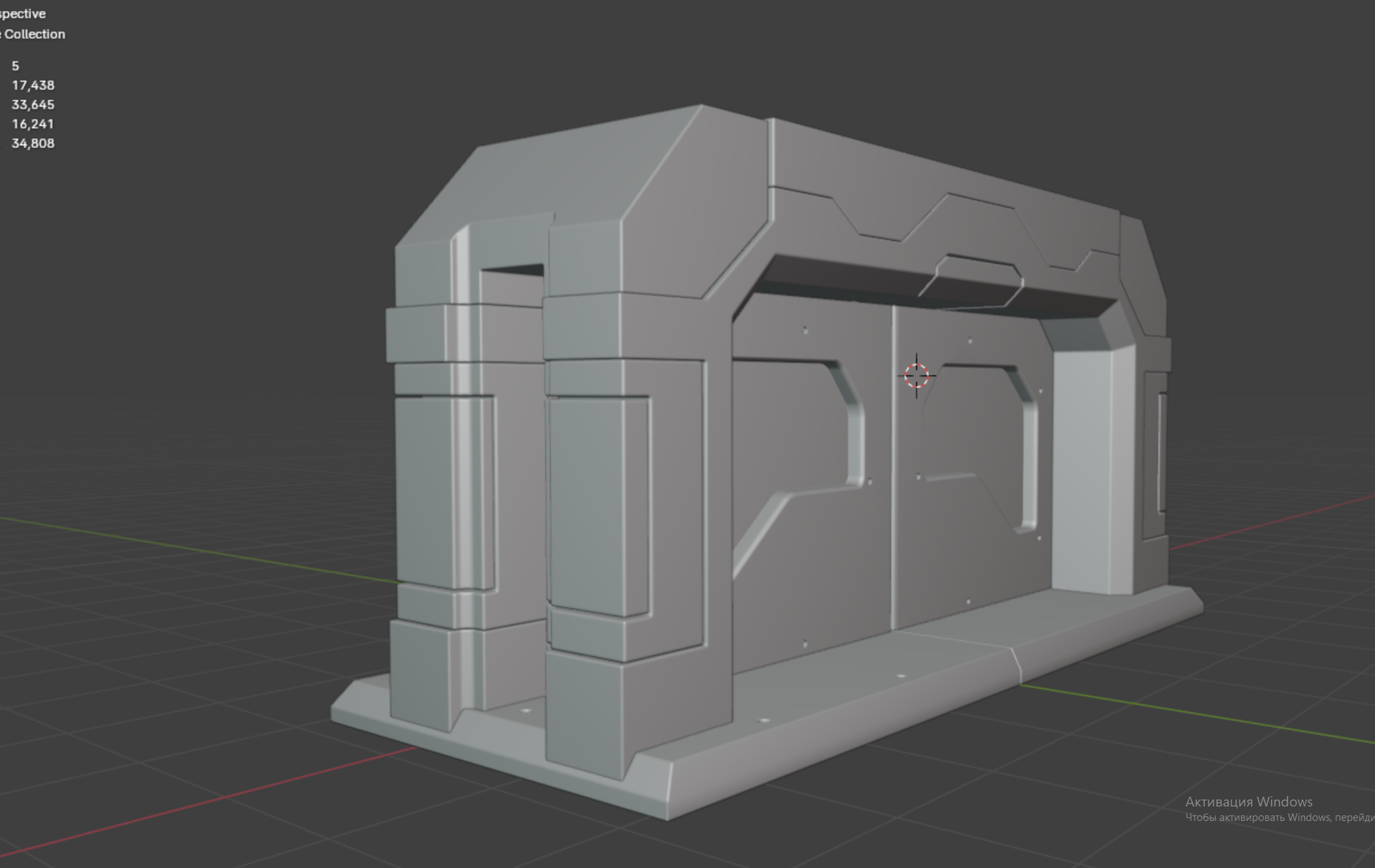Click the object count value 5
The height and width of the screenshot is (868, 1375).
15,66
